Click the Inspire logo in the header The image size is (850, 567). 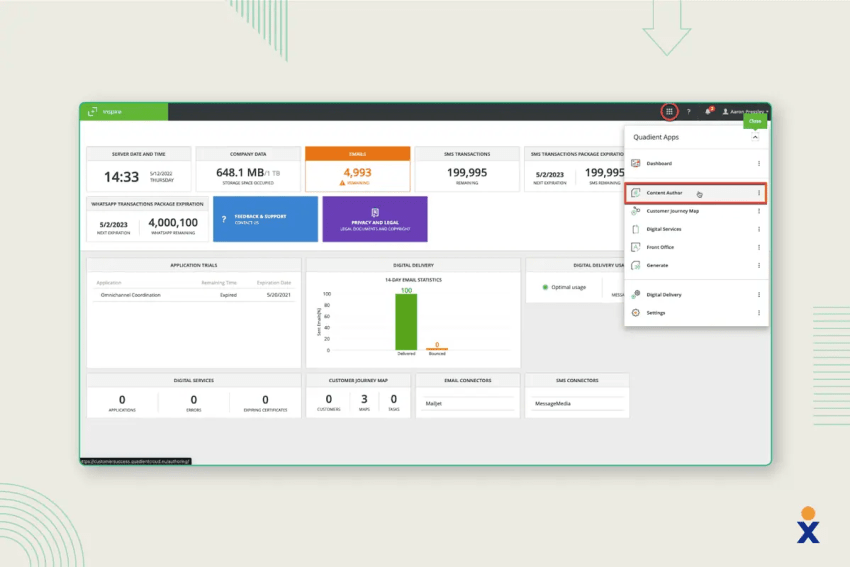106,111
